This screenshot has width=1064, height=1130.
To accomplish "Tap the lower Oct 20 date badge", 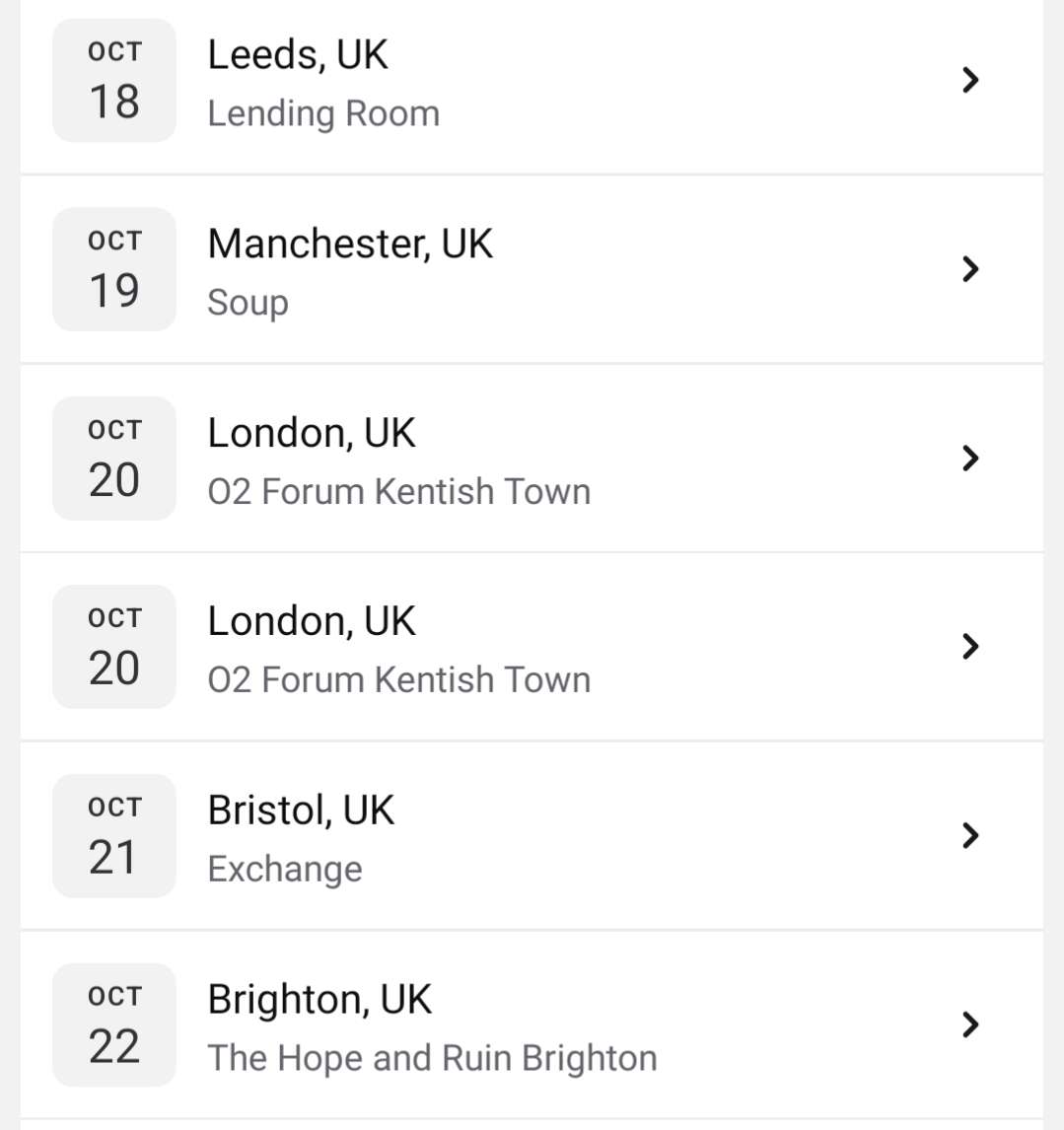I will click(114, 647).
